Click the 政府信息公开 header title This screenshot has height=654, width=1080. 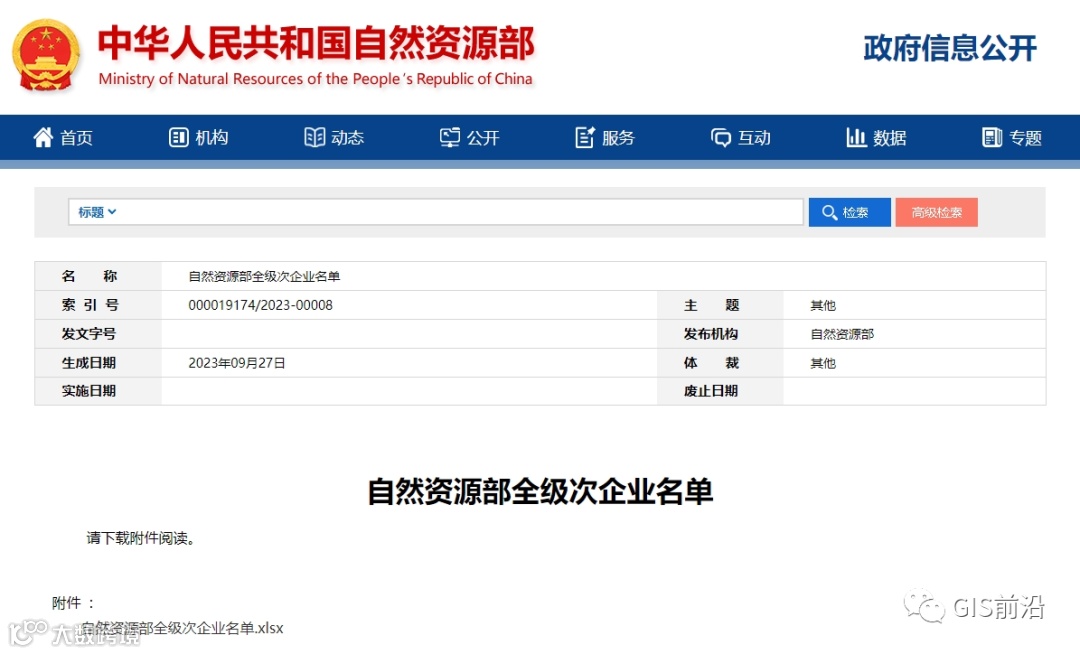(950, 48)
